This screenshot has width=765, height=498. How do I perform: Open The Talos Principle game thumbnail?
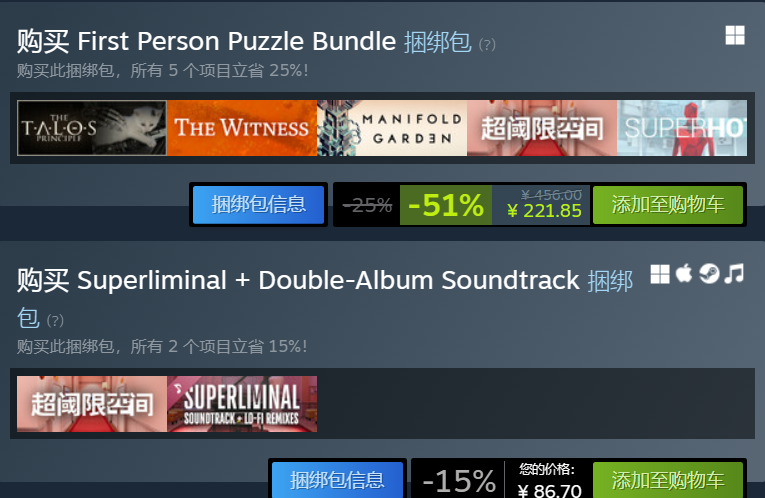(x=92, y=128)
